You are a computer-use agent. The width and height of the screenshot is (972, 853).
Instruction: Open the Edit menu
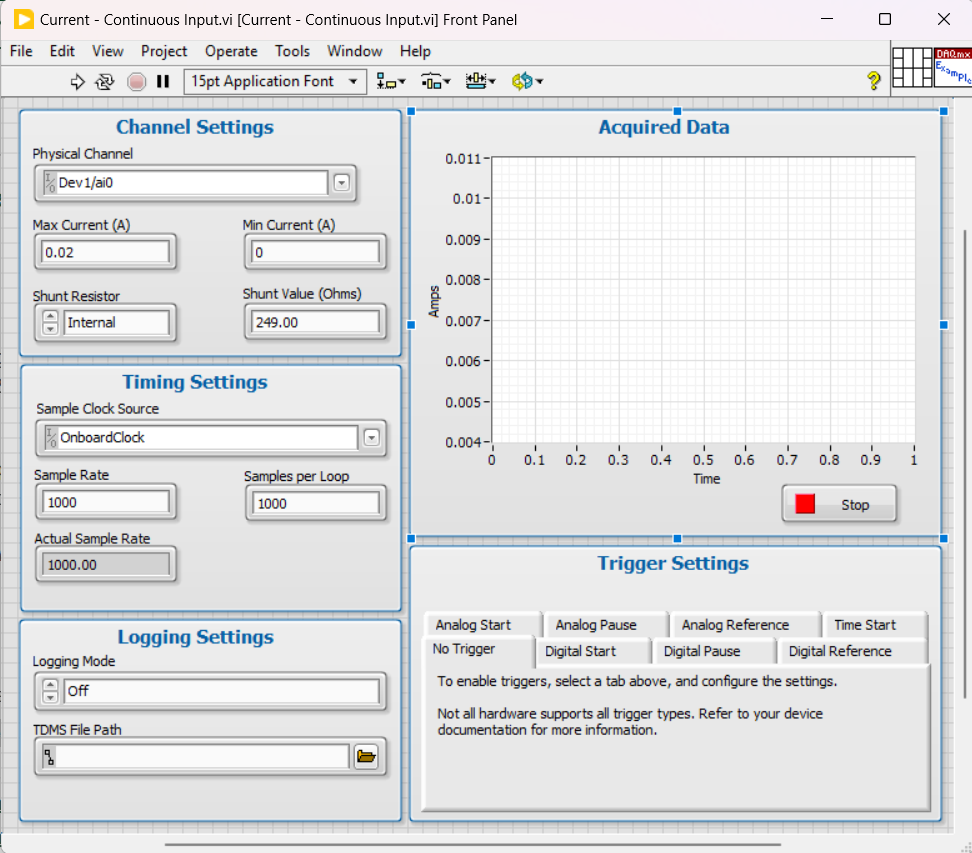(x=62, y=51)
